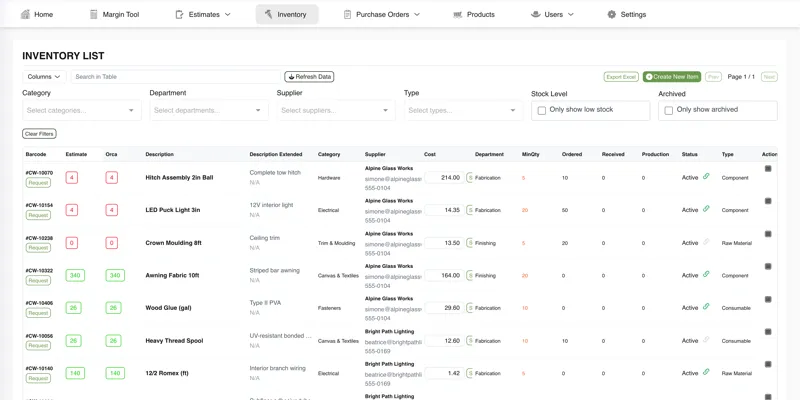This screenshot has width=800, height=400.
Task: Click Clear Filters button
Action: [39, 134]
